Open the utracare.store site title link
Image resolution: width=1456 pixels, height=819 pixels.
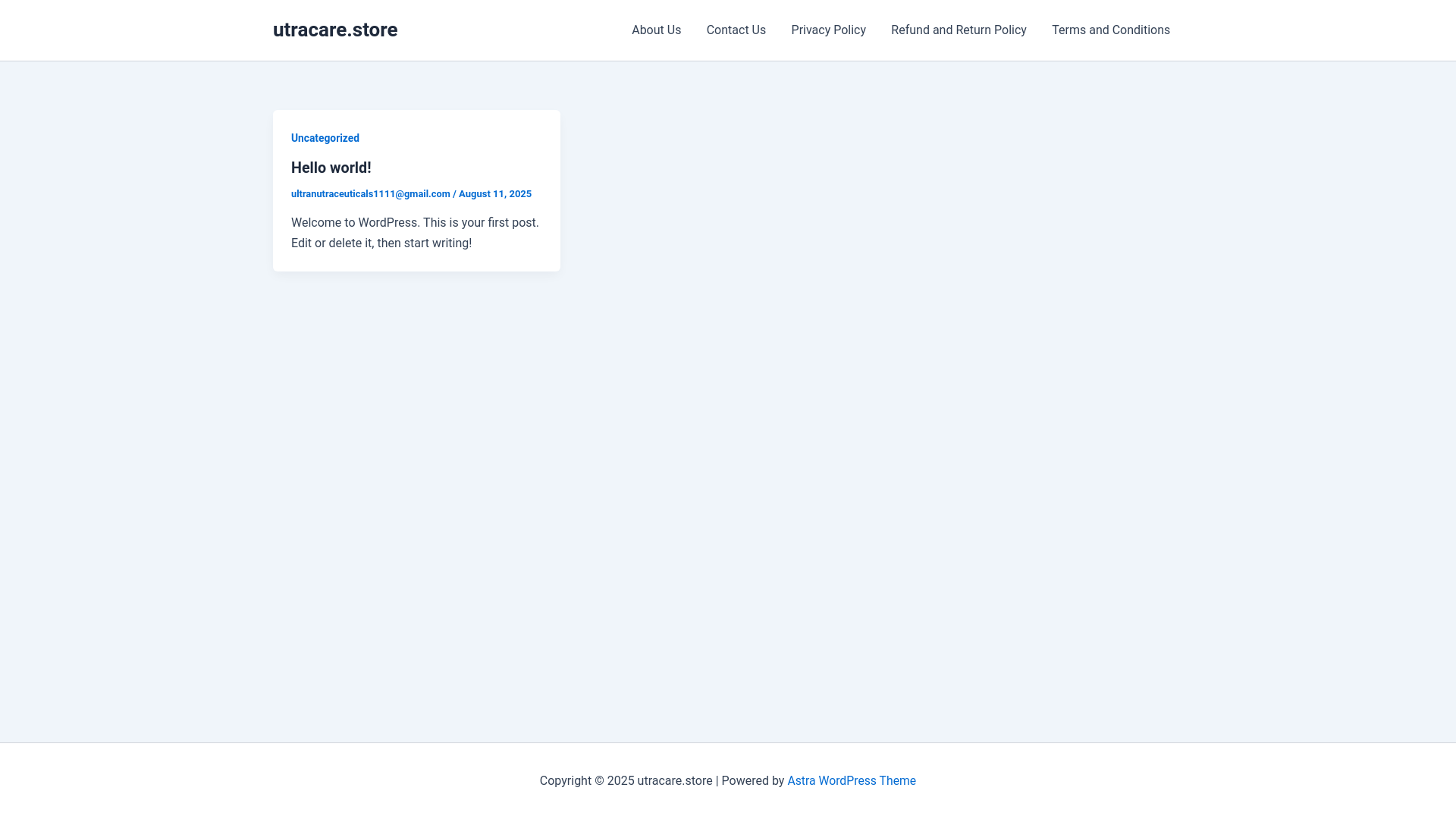335,30
